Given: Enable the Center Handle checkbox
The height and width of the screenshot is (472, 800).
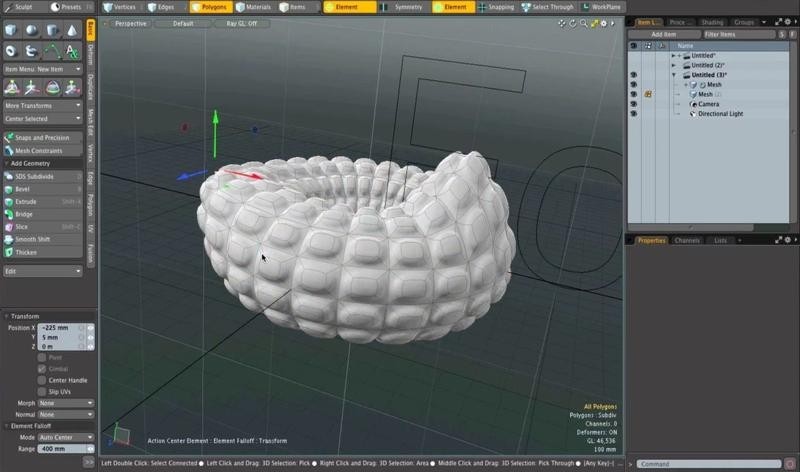Looking at the screenshot, I should [41, 380].
